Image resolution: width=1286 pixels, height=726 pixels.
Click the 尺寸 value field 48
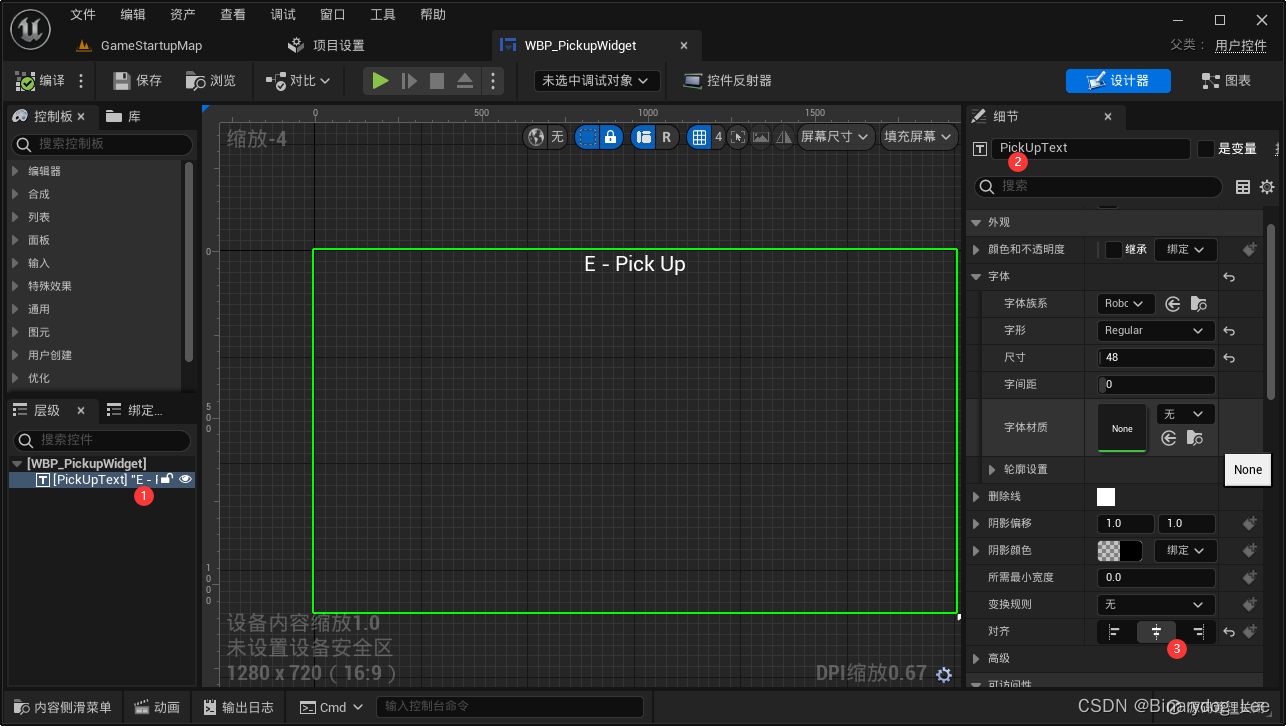tap(1157, 358)
